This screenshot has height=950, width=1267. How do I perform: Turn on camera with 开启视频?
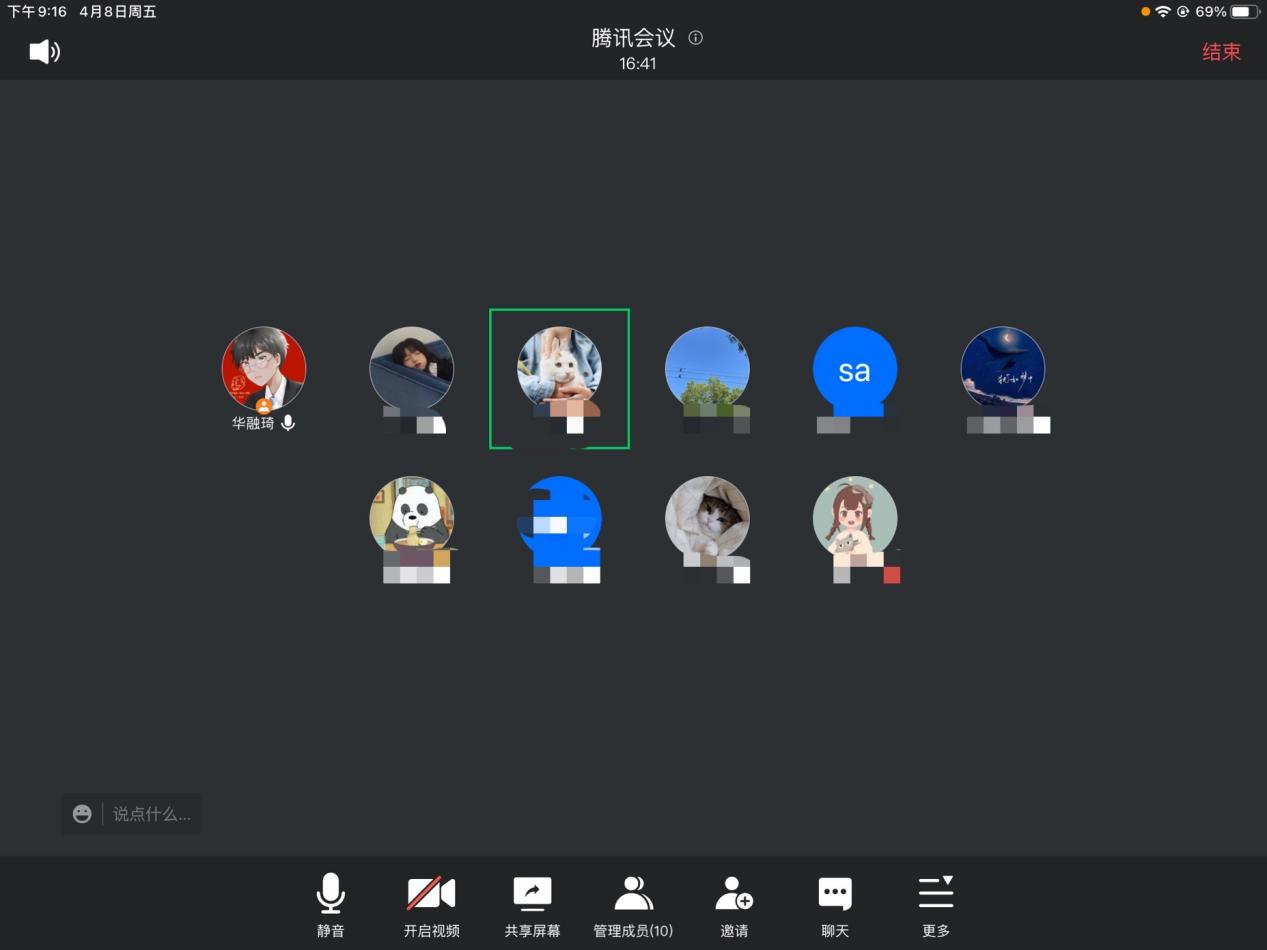[431, 906]
